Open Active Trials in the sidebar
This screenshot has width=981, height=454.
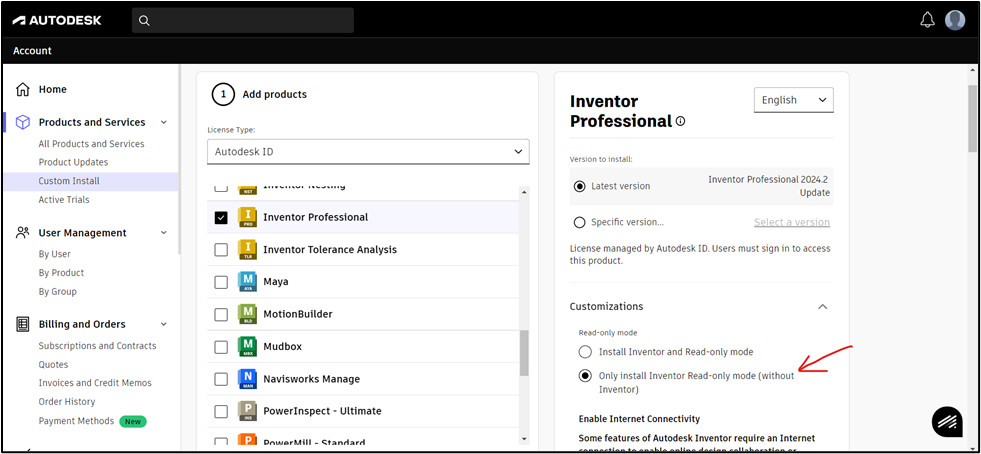64,200
